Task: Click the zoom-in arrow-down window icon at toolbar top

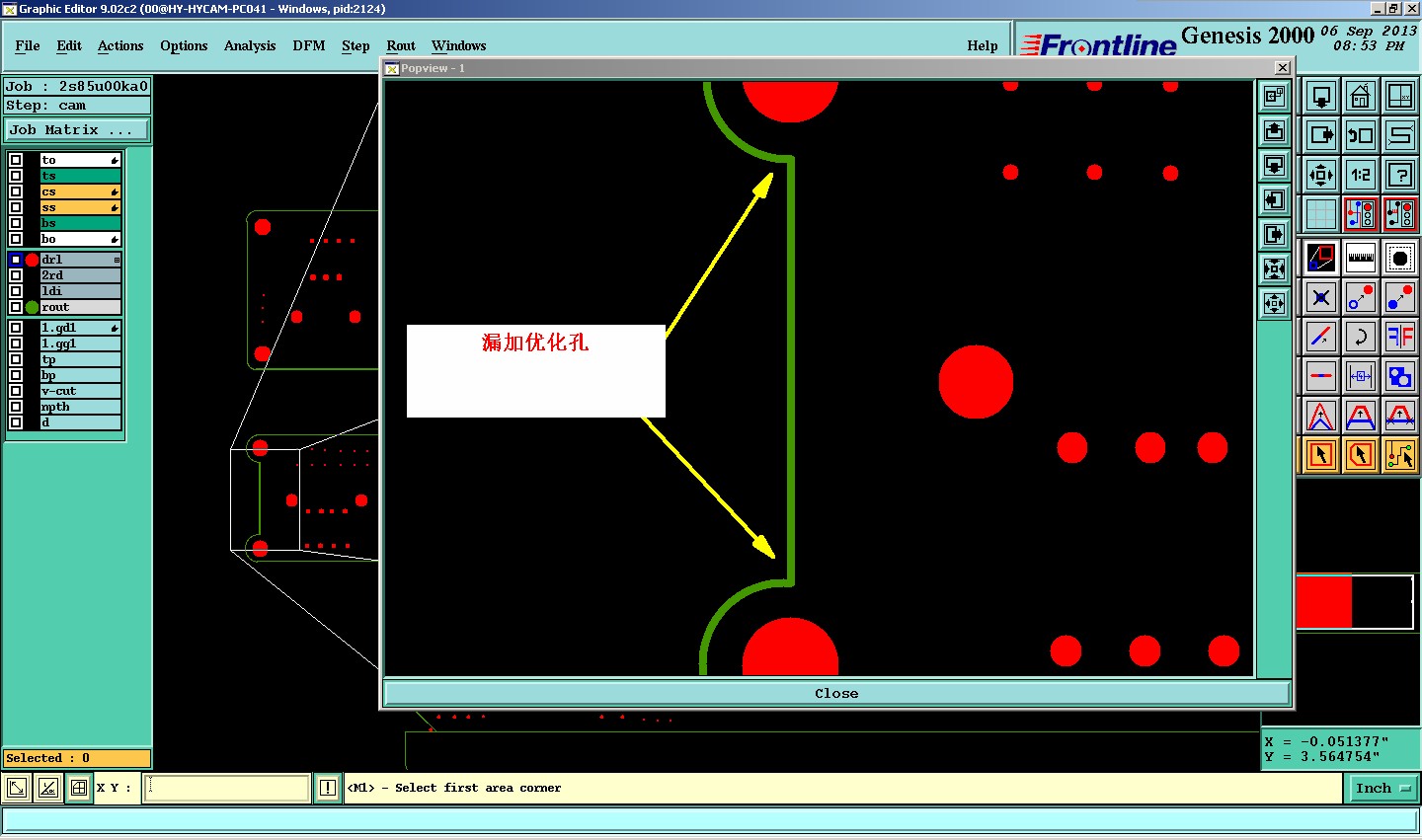Action: (1321, 97)
